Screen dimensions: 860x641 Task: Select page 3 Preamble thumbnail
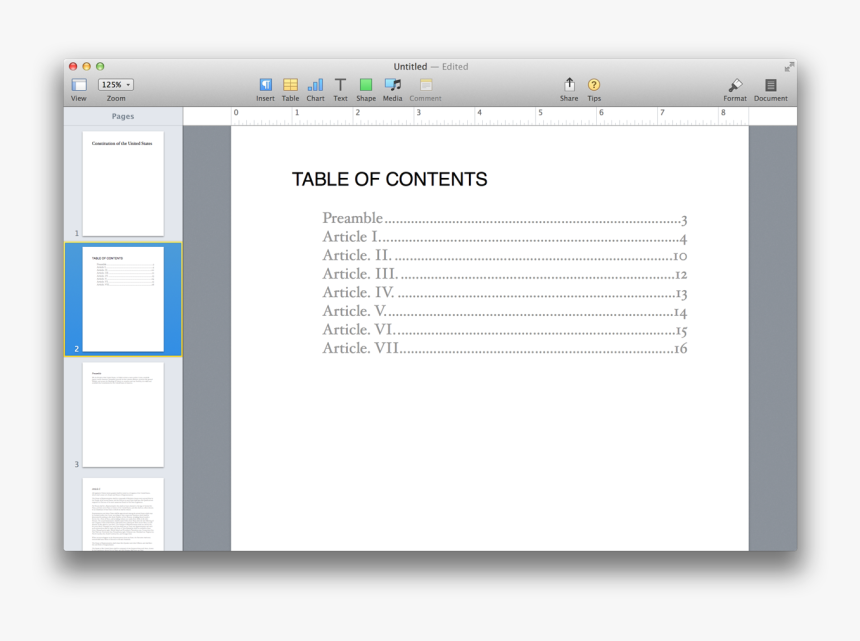pyautogui.click(x=123, y=415)
